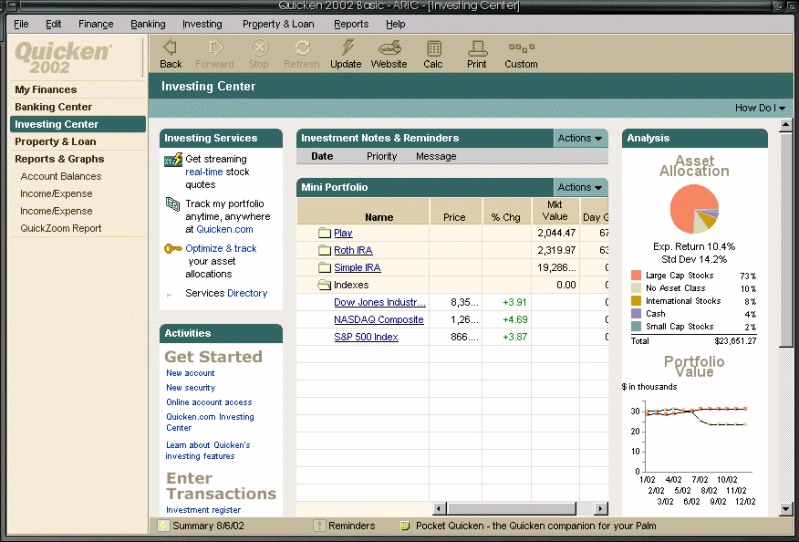799x542 pixels.
Task: Collapse the Indexes folder row
Action: pos(324,285)
